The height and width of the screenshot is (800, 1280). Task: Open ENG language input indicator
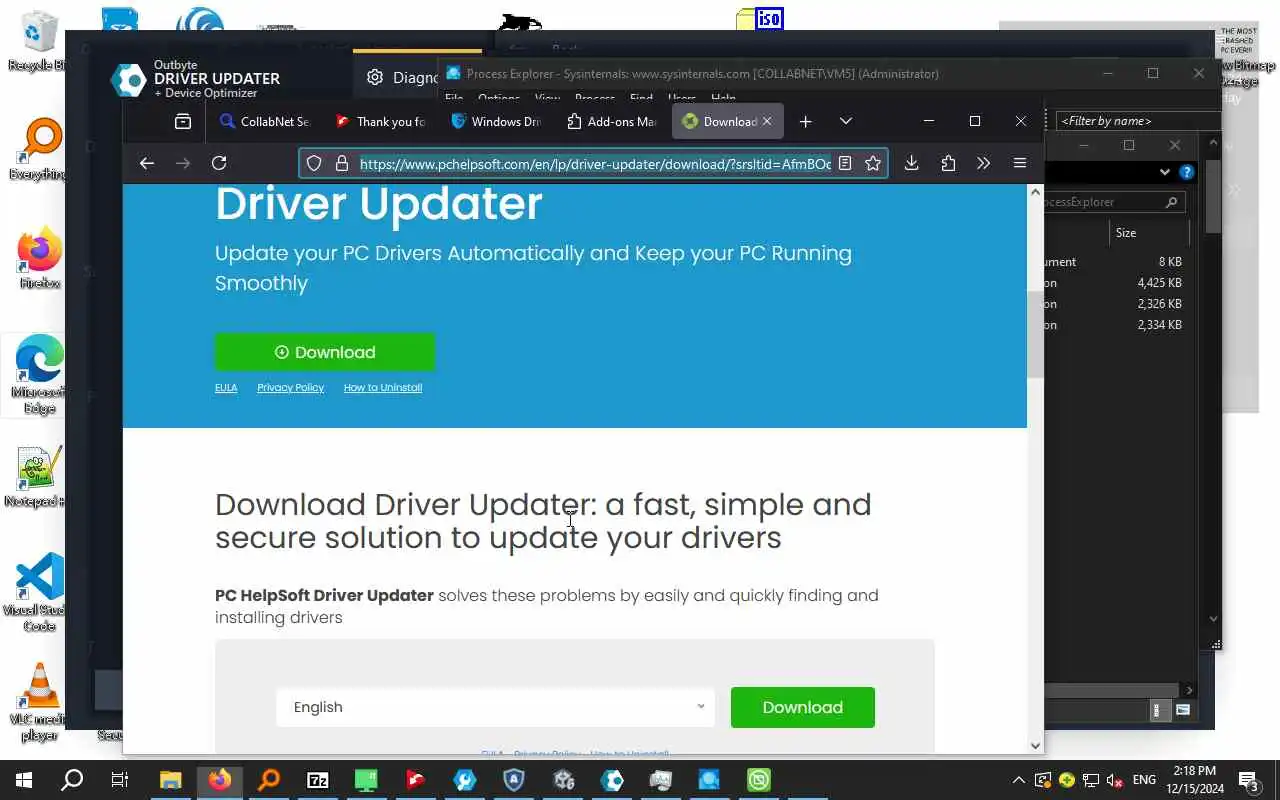pyautogui.click(x=1144, y=780)
